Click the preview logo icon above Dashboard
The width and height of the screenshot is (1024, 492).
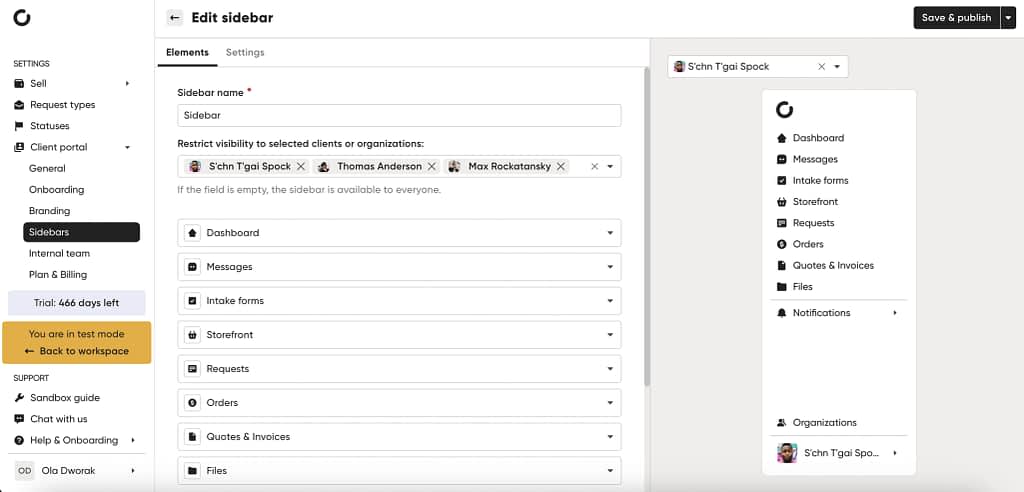784,109
